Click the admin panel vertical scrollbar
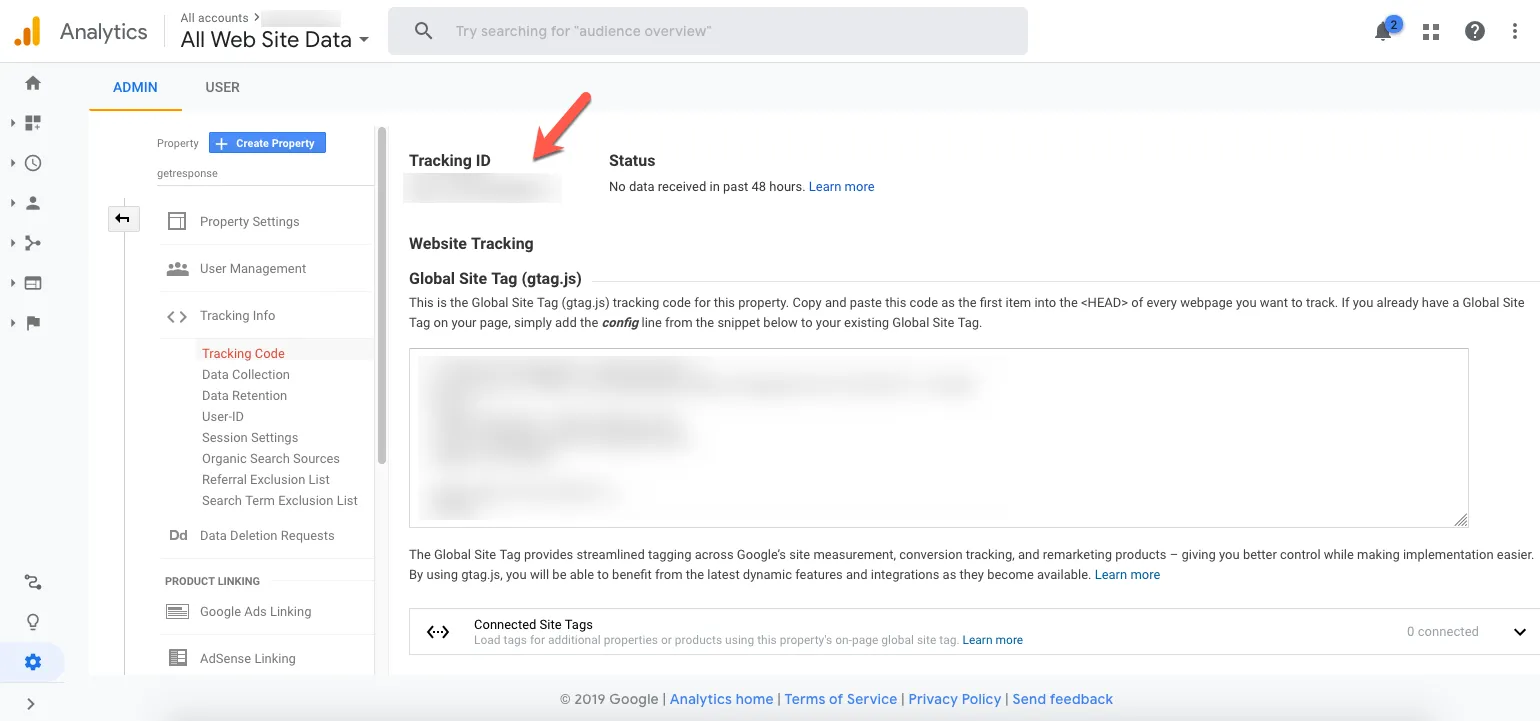The height and width of the screenshot is (721, 1540). pos(381,300)
